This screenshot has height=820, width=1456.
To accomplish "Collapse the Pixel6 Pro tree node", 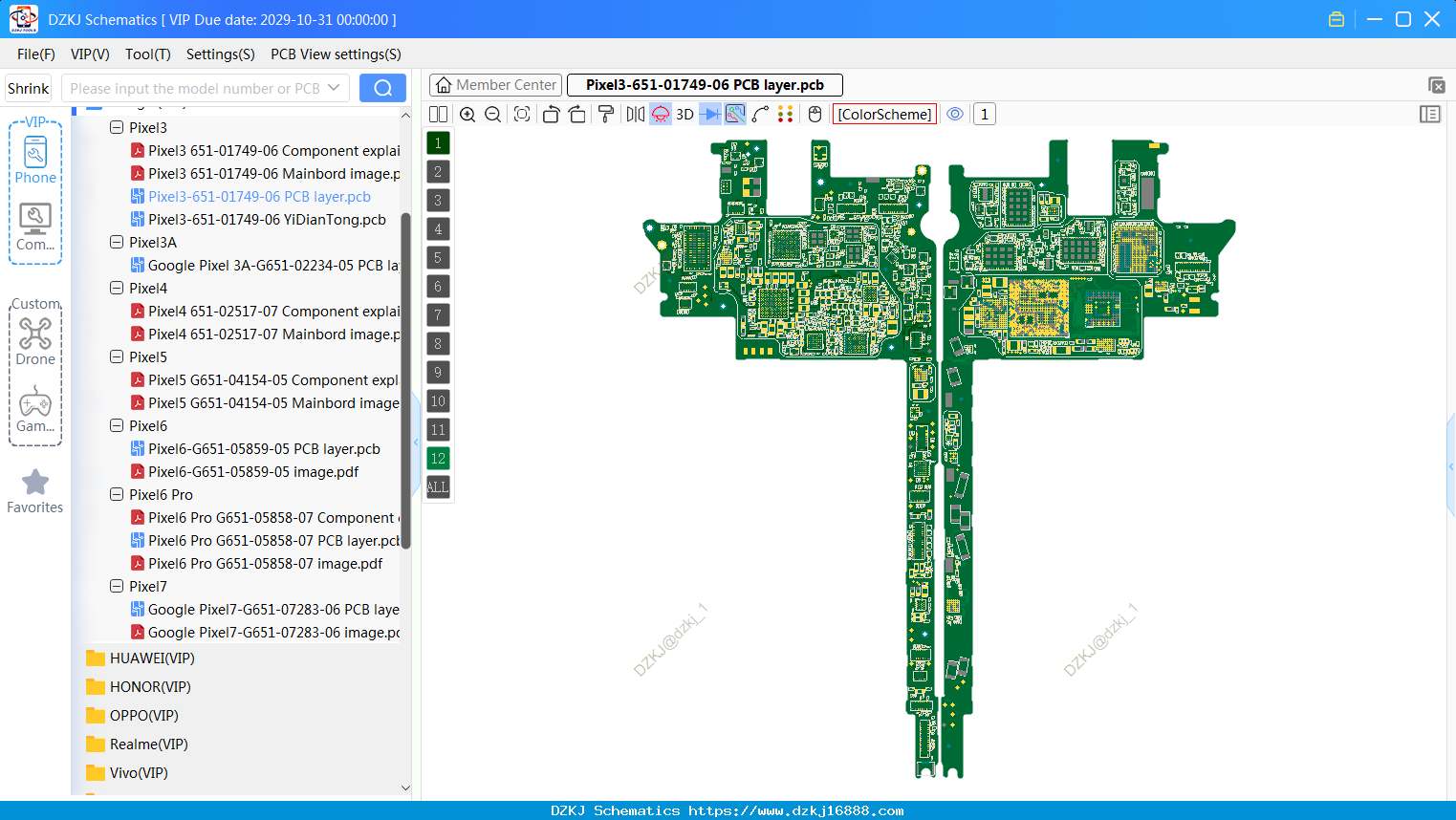I will point(117,494).
